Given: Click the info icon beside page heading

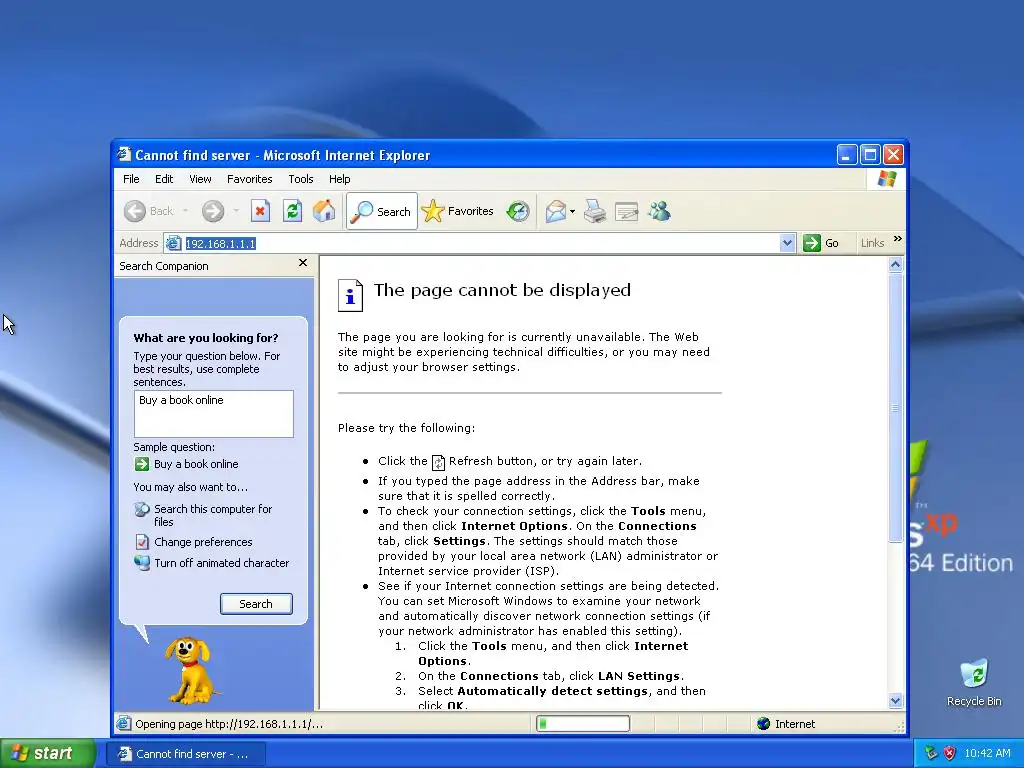Looking at the screenshot, I should pos(350,295).
